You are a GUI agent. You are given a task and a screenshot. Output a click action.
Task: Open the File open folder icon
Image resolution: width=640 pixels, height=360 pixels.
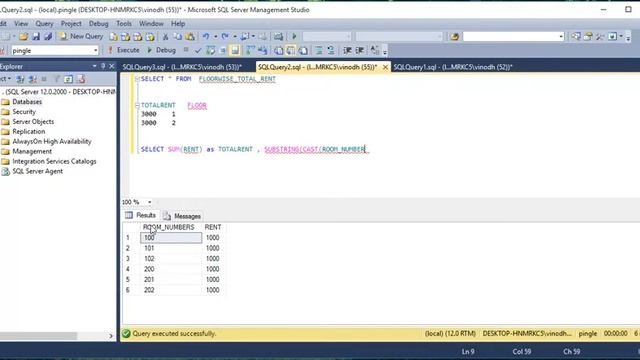24,37
